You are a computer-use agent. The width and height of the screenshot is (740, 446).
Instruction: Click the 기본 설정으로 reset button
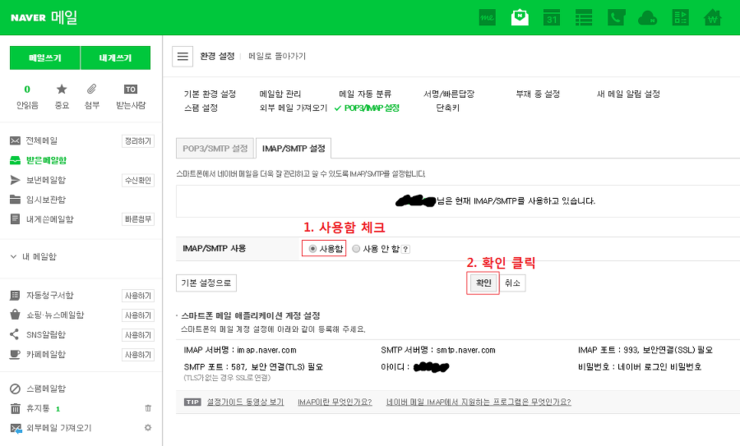coord(206,283)
